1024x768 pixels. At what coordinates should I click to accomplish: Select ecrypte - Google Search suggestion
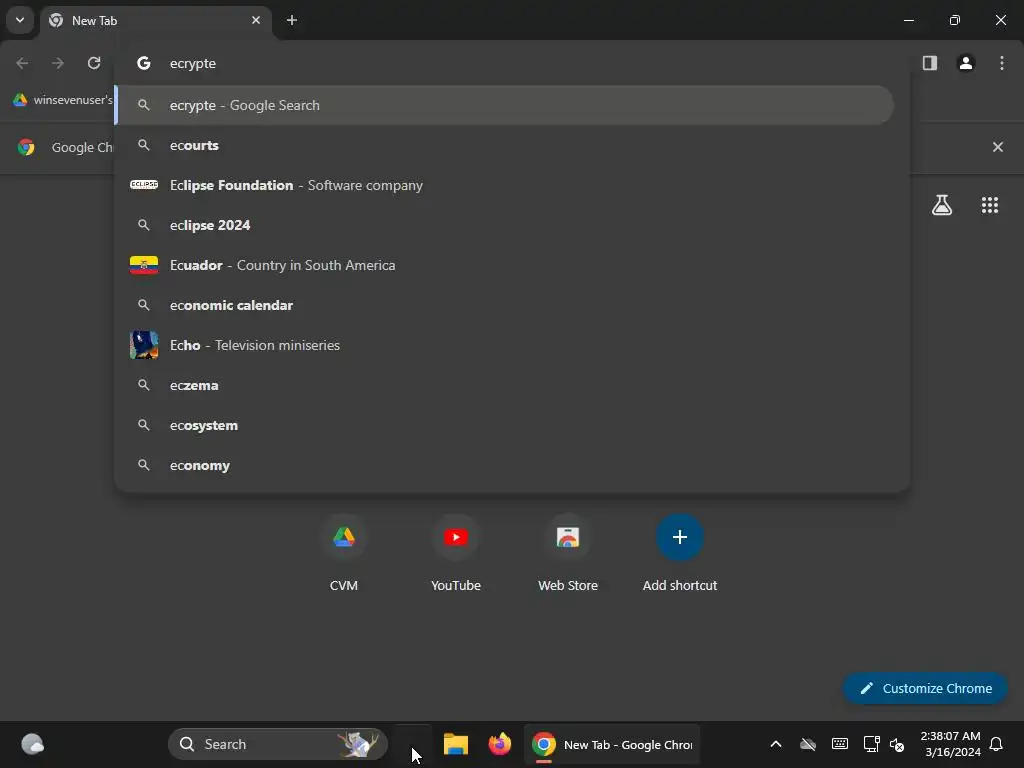click(x=505, y=105)
